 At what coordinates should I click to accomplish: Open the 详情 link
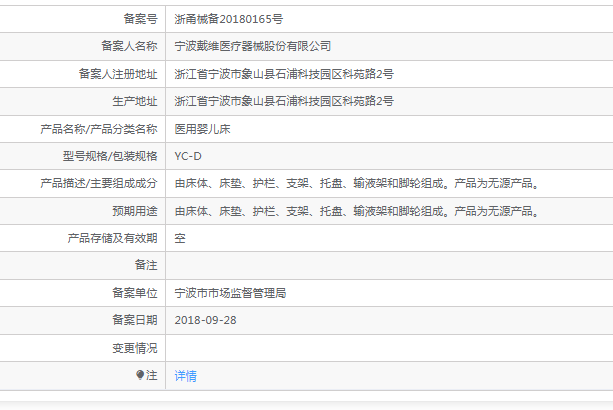185,376
